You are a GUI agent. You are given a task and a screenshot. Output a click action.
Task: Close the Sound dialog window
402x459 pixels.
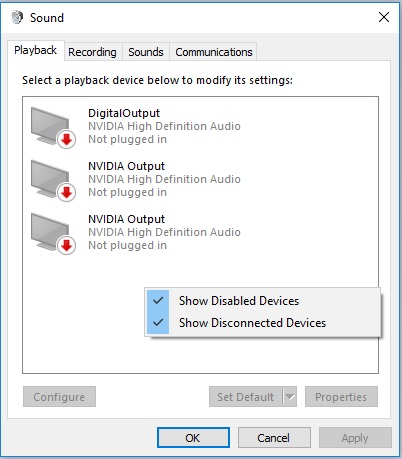(384, 17)
